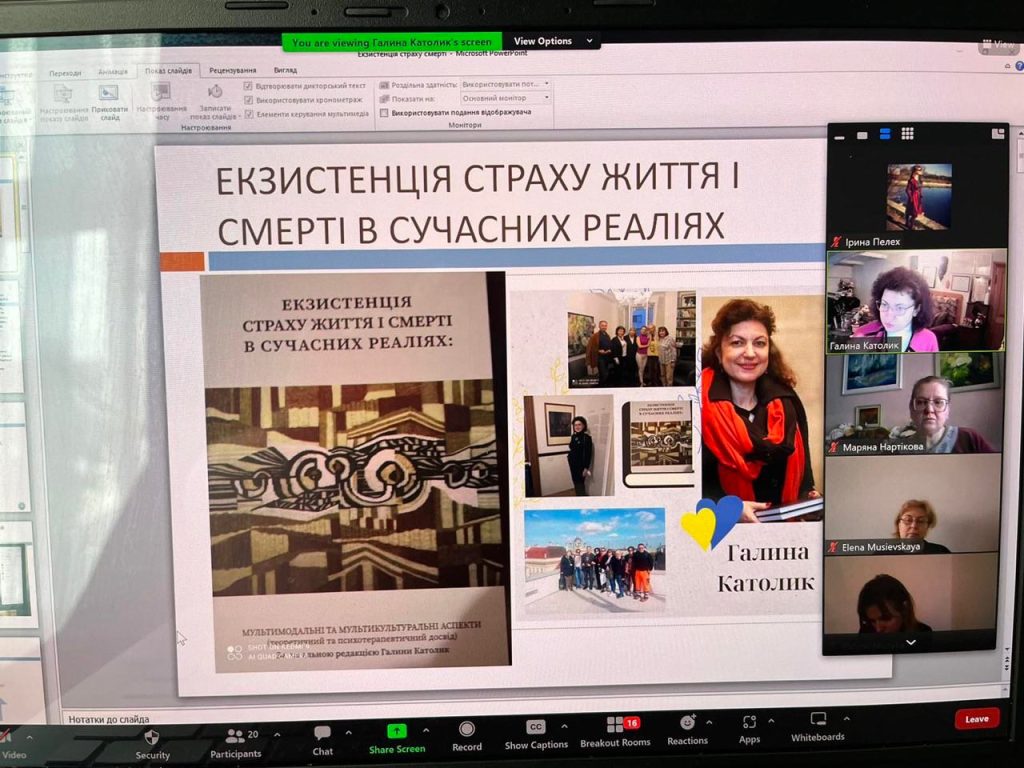Screen dimensions: 1024x768
Task: Open the Рецензування ribbon tab
Action: 232,70
